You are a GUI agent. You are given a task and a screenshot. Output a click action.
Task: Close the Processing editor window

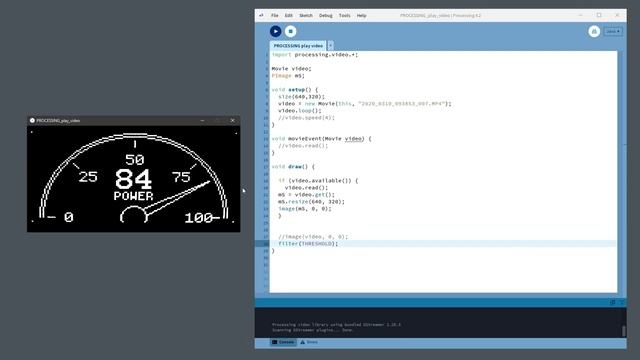click(x=617, y=16)
